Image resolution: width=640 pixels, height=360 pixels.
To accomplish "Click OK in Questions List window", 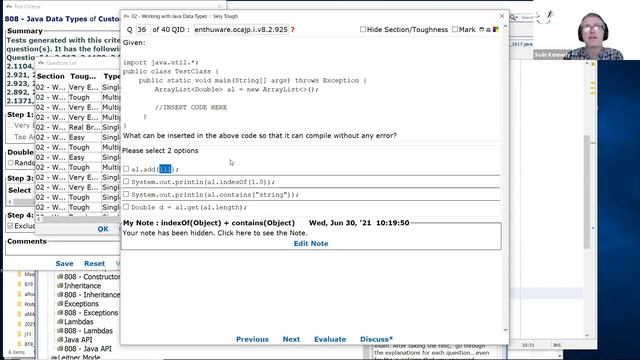I will [x=103, y=229].
